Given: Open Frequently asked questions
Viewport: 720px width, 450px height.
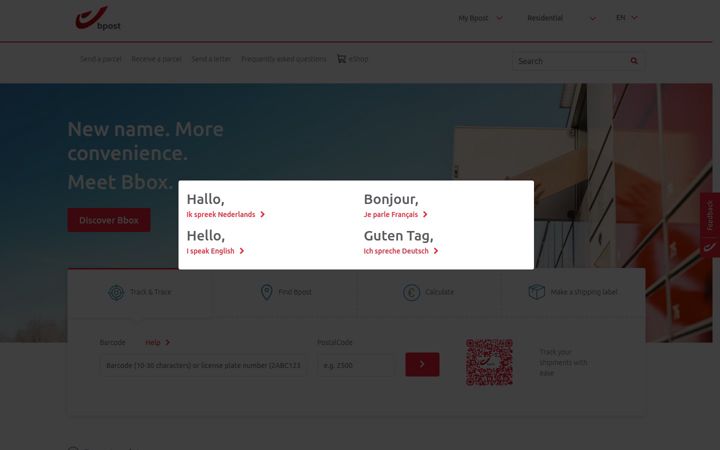Looking at the screenshot, I should click(x=284, y=59).
